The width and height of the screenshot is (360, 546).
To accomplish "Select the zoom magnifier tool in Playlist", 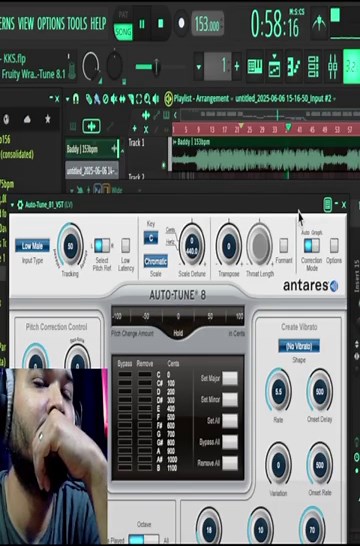I will pos(147,99).
